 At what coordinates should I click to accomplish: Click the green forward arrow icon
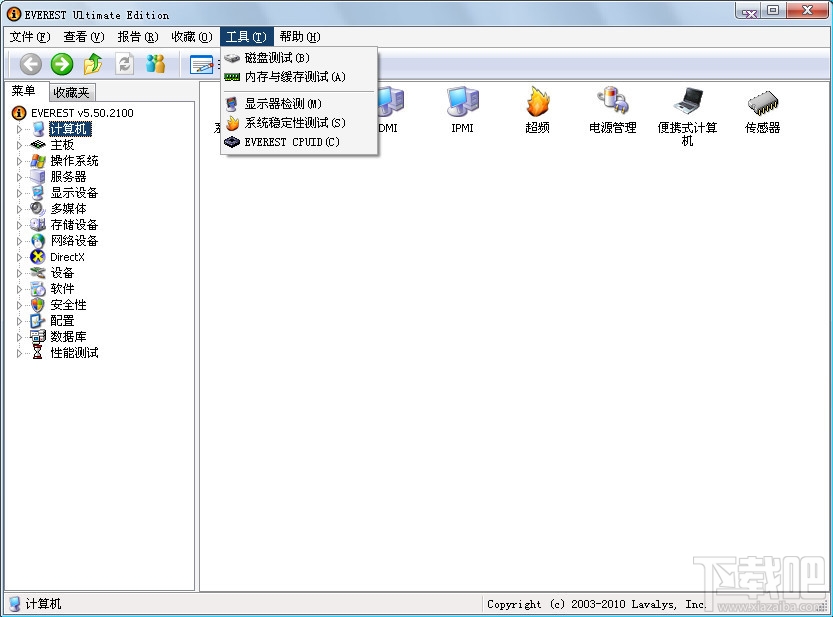click(x=60, y=63)
